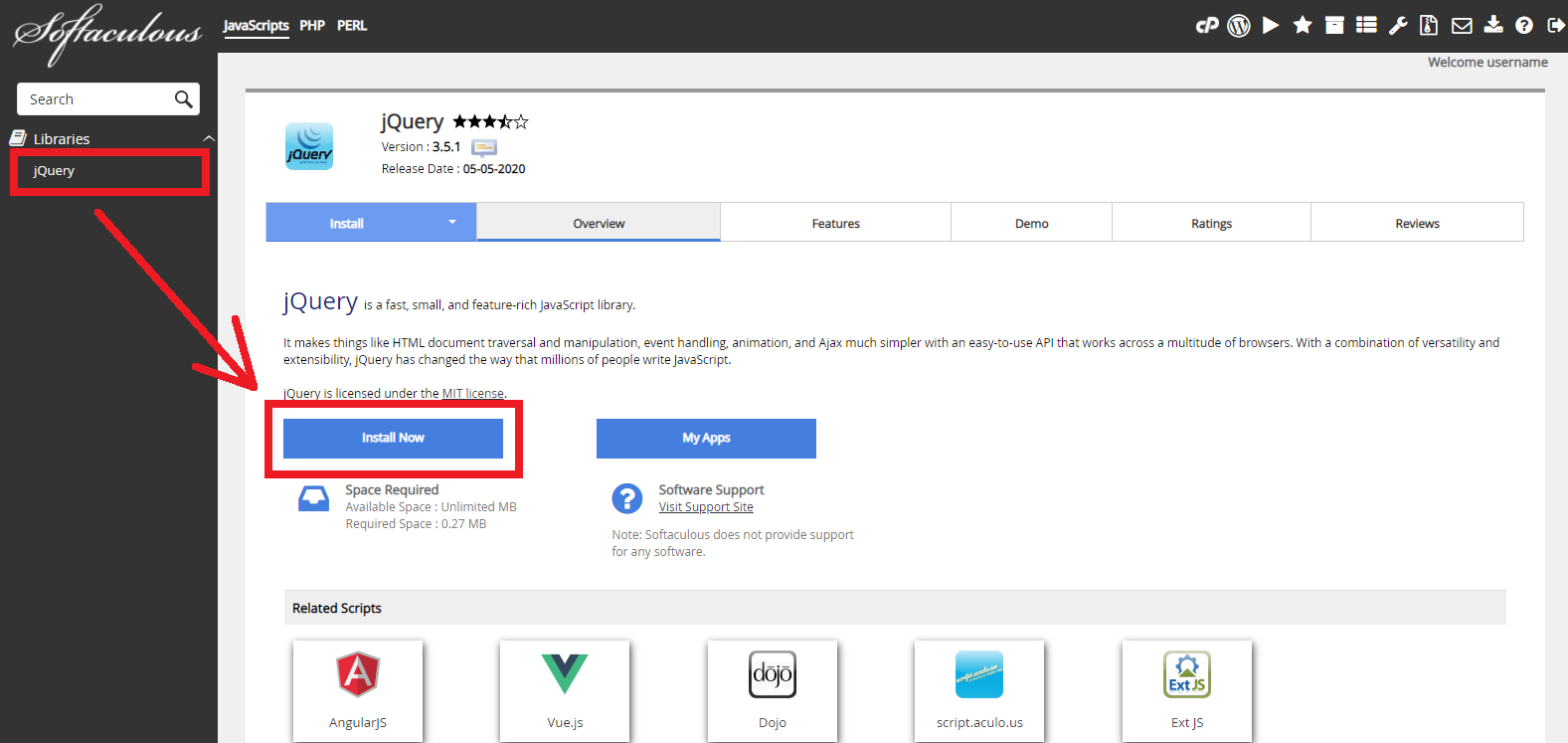Open the changelog icon next to version
Viewport: 1568px width, 743px height.
point(484,147)
